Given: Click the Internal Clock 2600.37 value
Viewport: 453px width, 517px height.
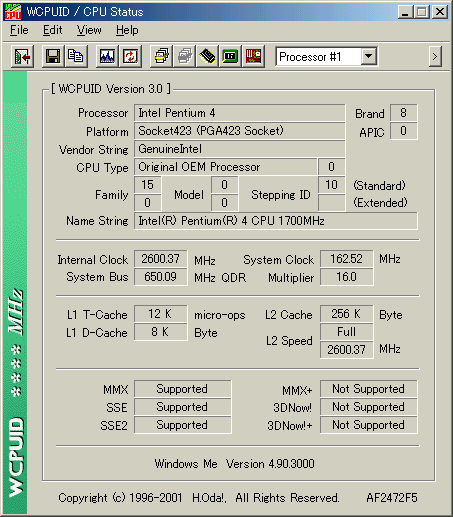Looking at the screenshot, I should (161, 259).
